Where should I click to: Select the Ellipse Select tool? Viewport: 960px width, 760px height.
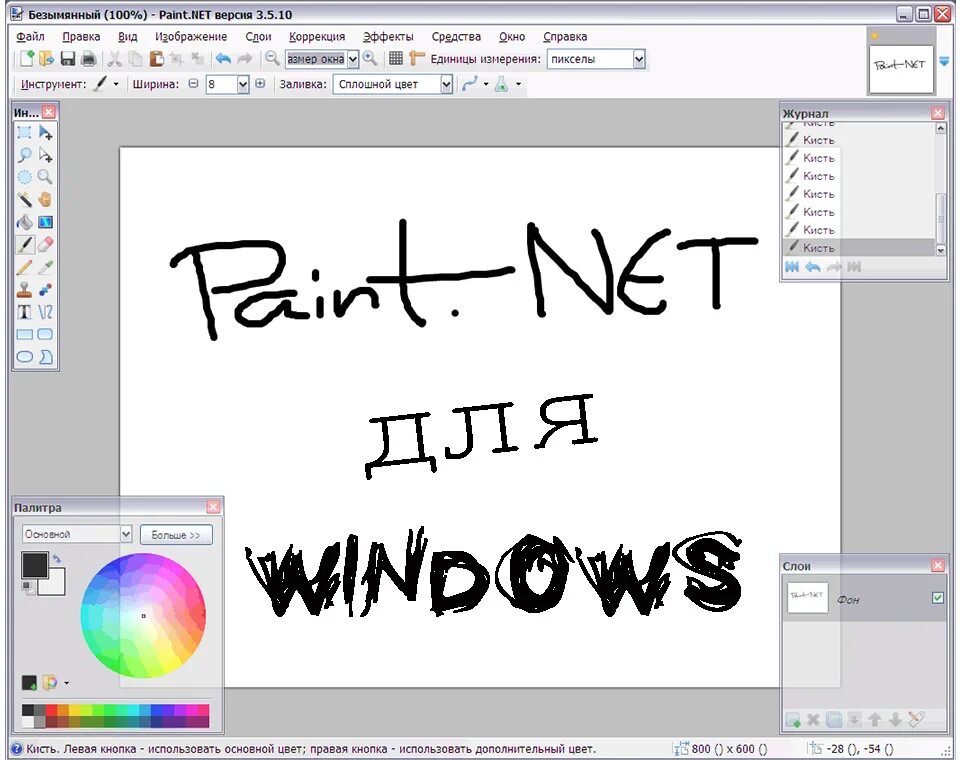pyautogui.click(x=24, y=177)
